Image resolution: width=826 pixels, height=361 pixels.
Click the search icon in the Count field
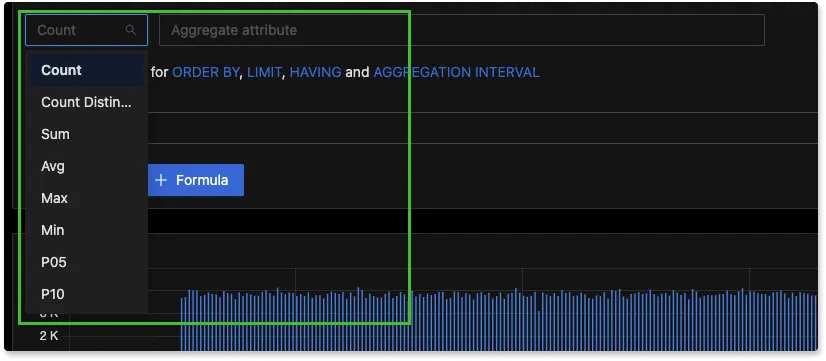(x=131, y=30)
